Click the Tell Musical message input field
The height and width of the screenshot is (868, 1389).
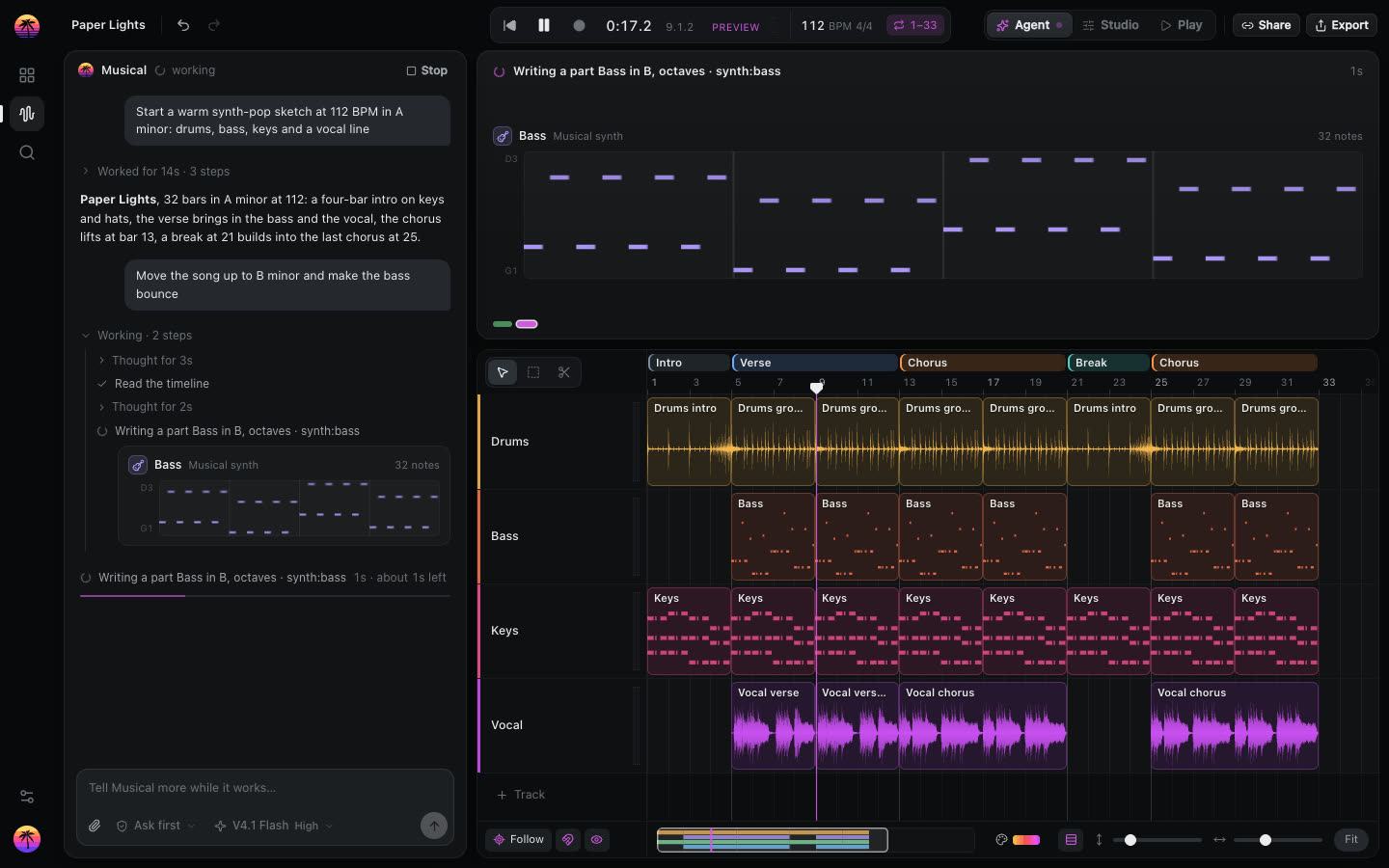(264, 788)
